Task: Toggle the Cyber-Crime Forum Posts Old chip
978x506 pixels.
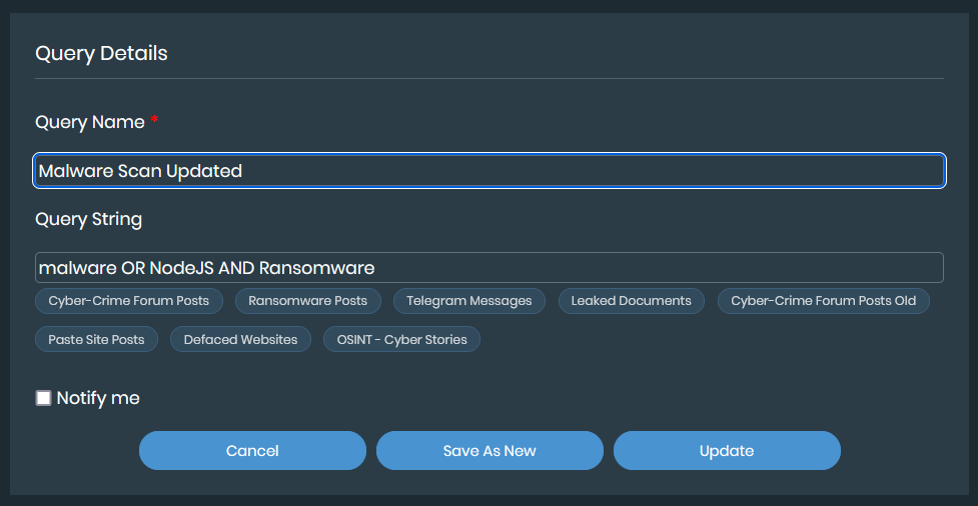Action: 823,301
